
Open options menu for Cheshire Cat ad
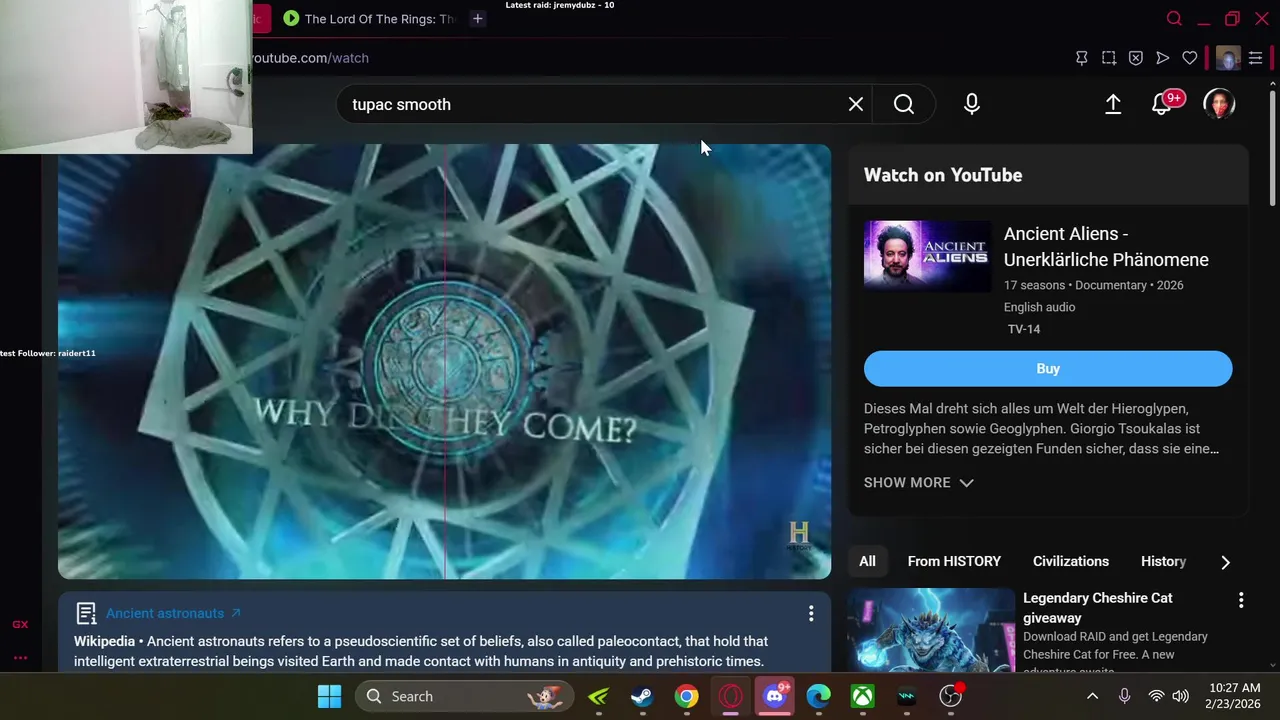pyautogui.click(x=1241, y=600)
